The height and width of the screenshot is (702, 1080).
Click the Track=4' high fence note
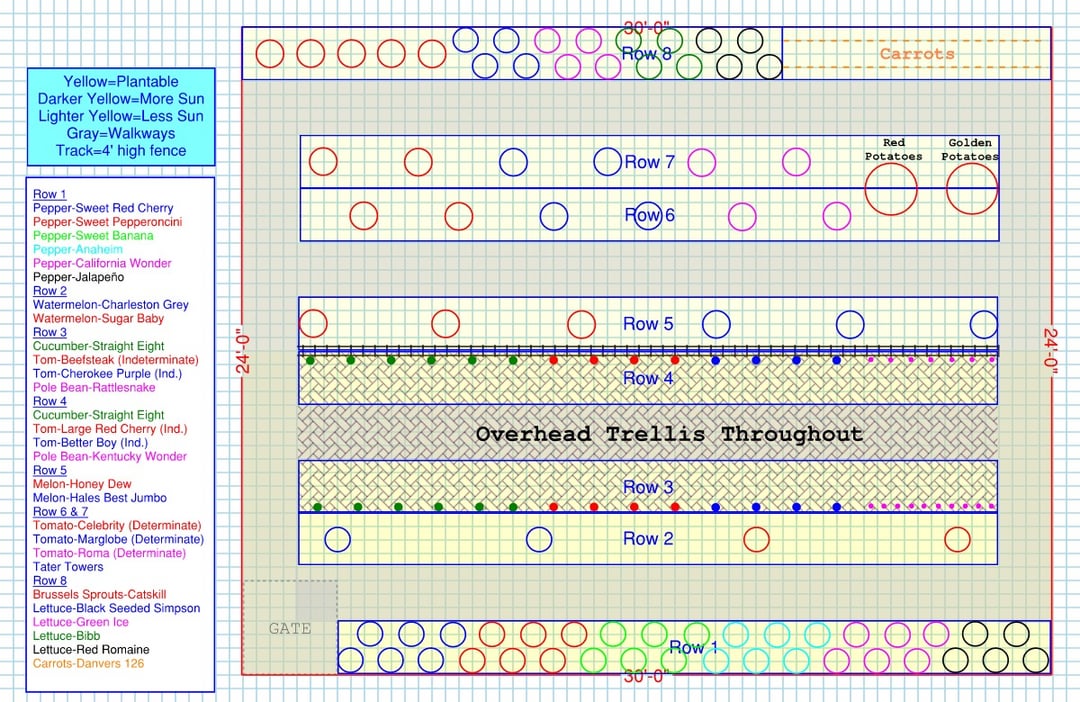pos(121,151)
